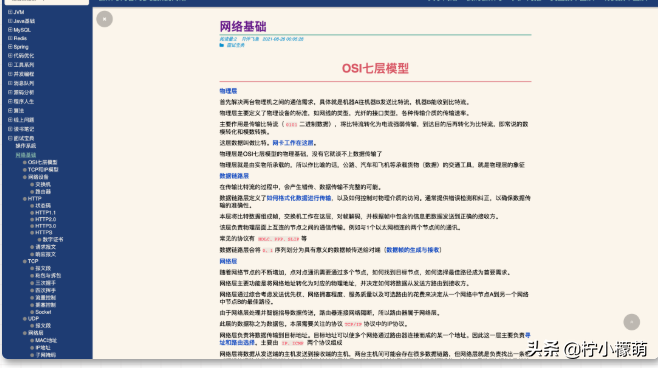This screenshot has width=658, height=368.
Task: Jump to 流量控制 in the outline
Action: 45,298
